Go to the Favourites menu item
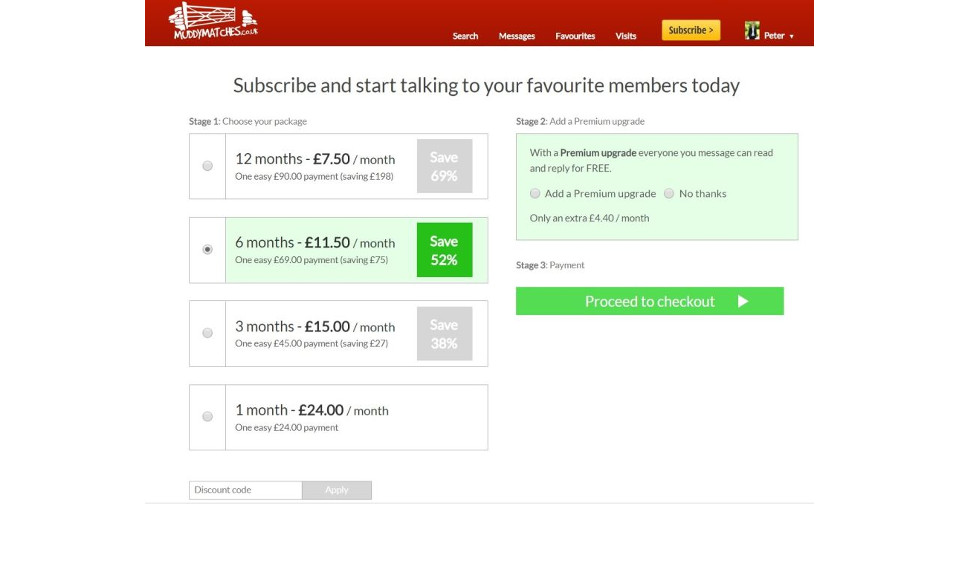 (575, 36)
